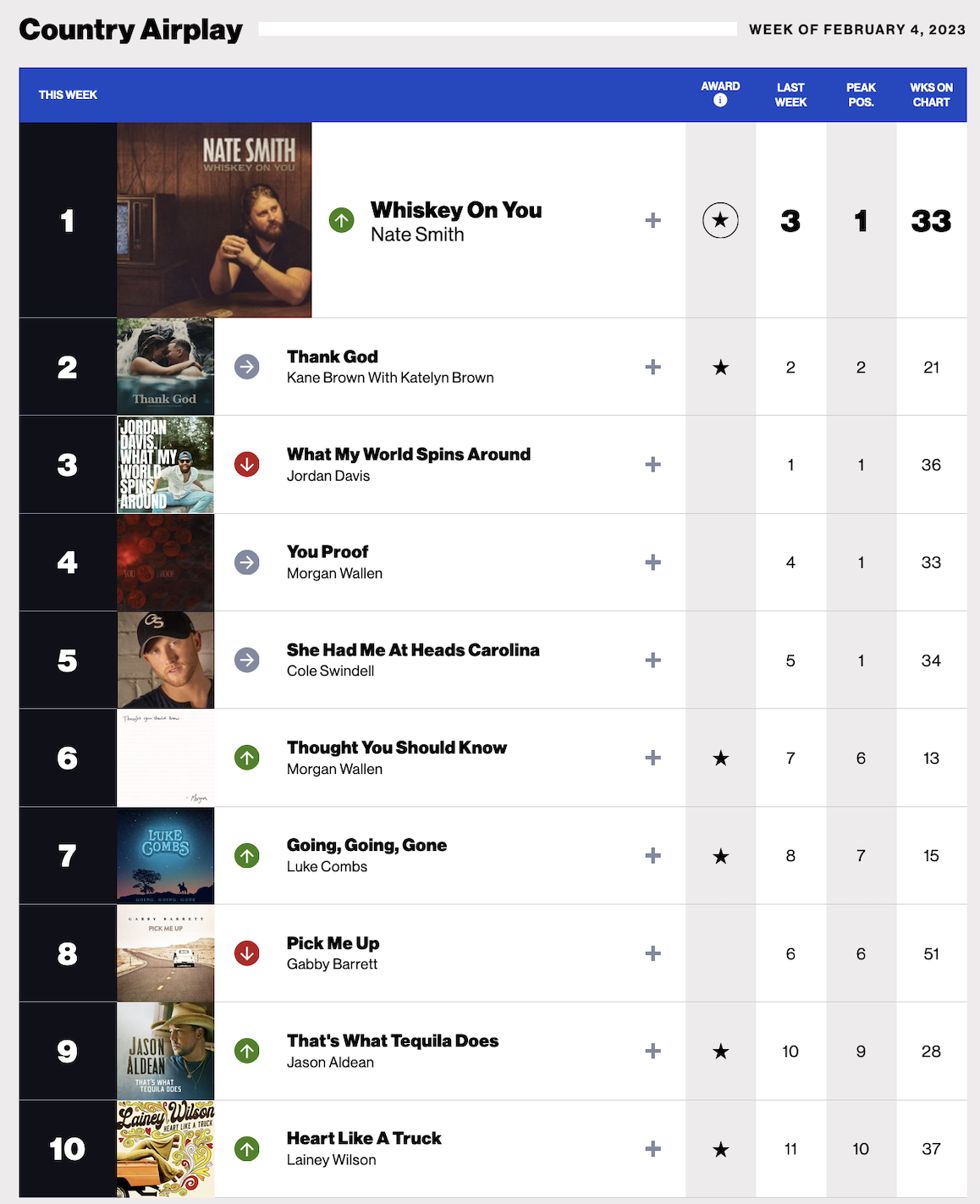This screenshot has height=1204, width=980.
Task: Expand the Pick Me Up chart entry
Action: coord(652,953)
